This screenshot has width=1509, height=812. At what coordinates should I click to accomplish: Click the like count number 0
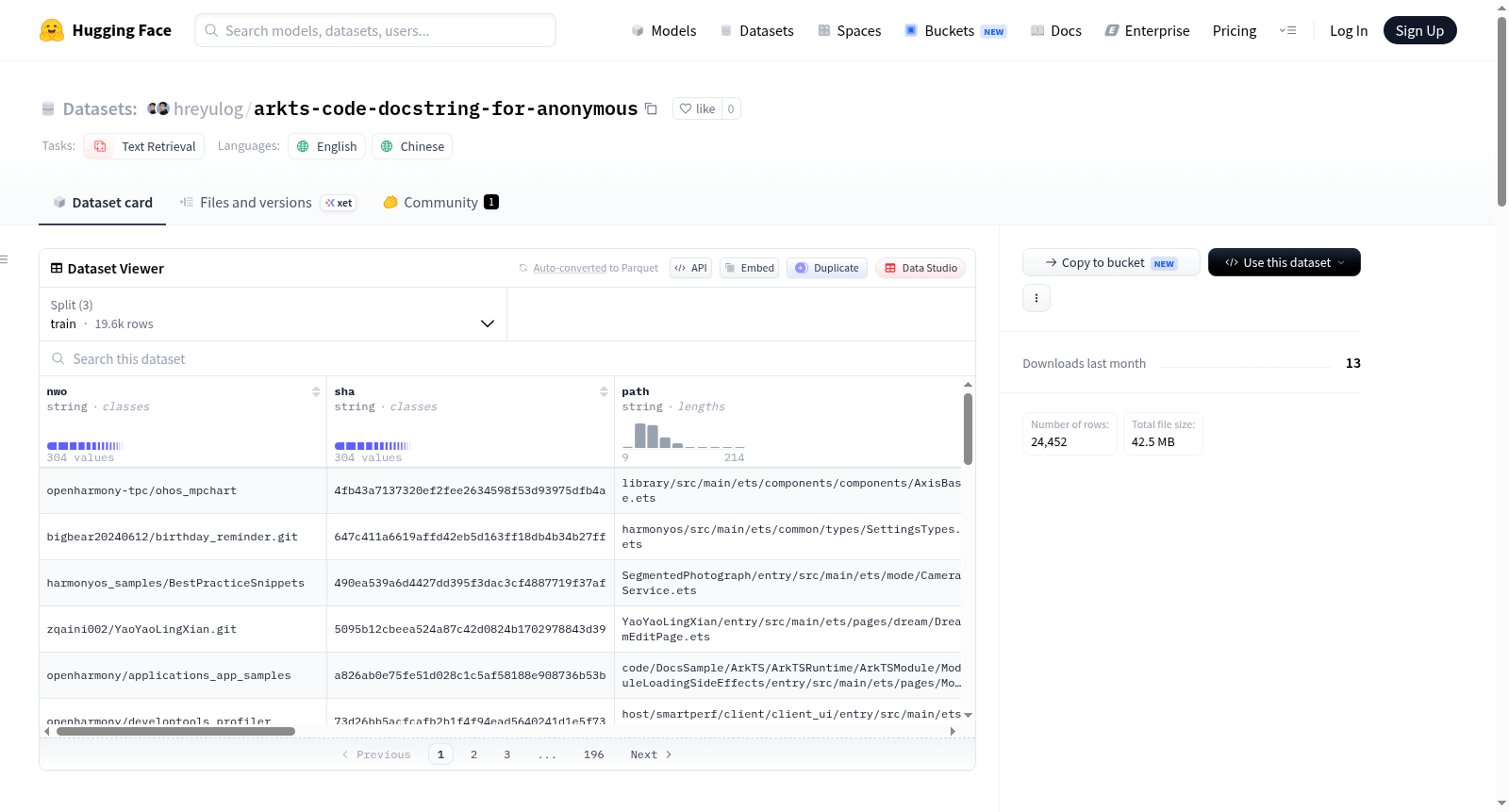(731, 108)
